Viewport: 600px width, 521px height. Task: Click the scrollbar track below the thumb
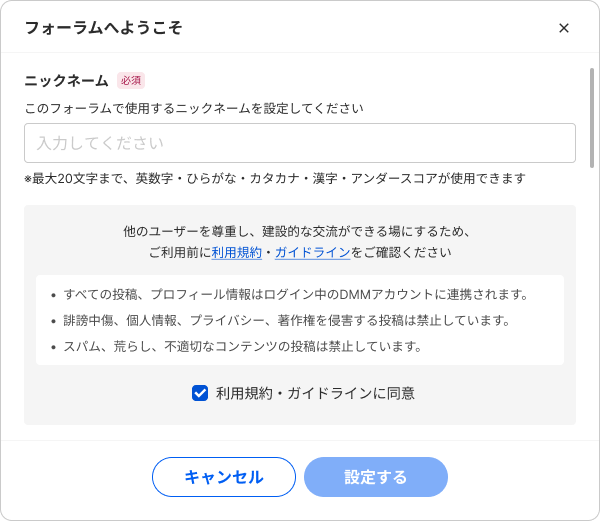pyautogui.click(x=592, y=300)
